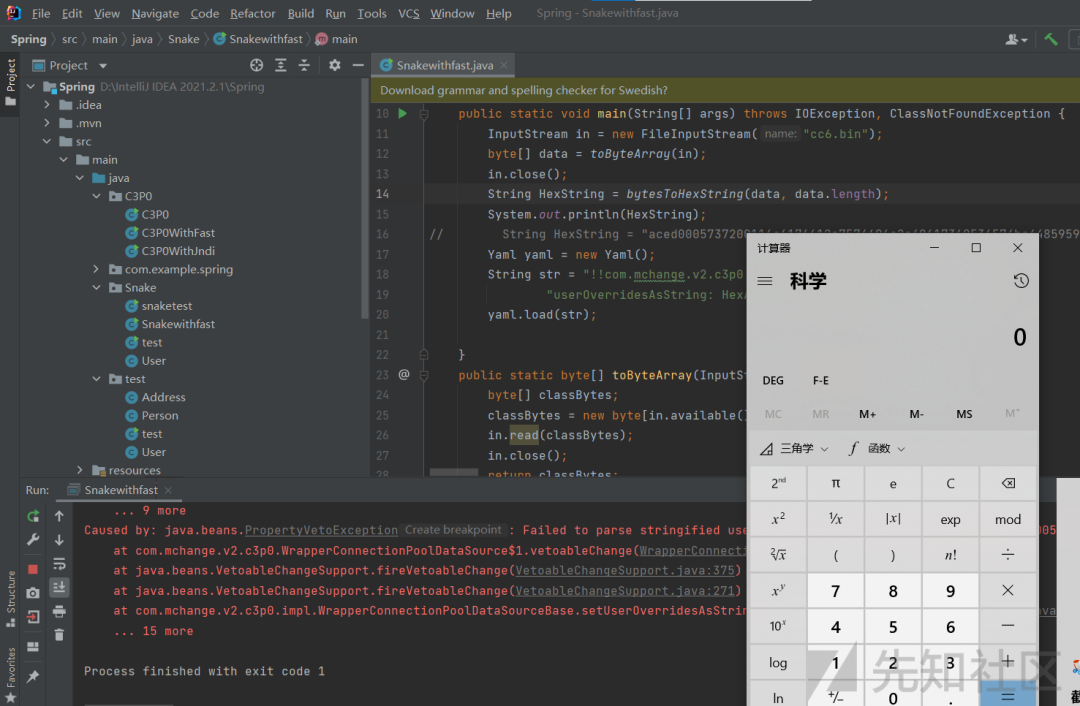Open C3P0WithJndi class in tree

tap(178, 251)
